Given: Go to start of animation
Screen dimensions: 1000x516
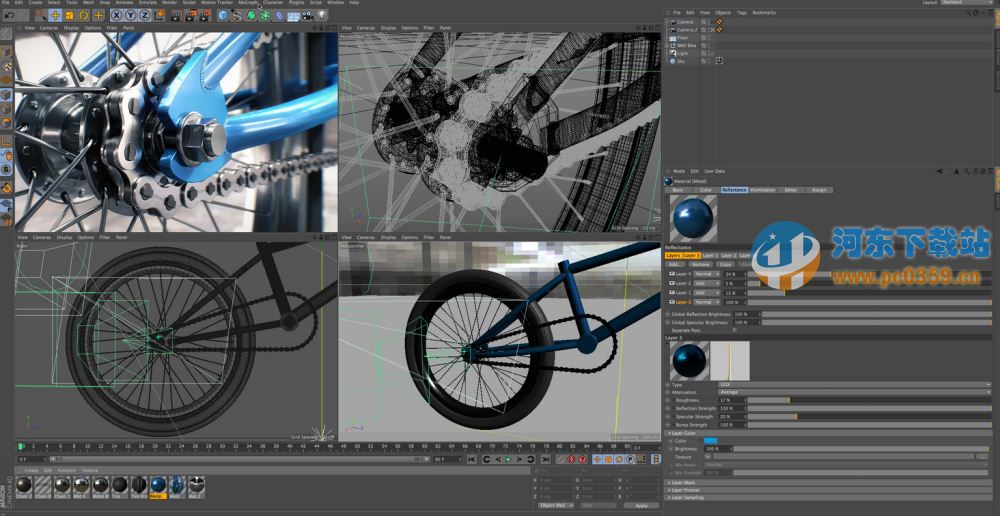Looking at the screenshot, I should [471, 459].
